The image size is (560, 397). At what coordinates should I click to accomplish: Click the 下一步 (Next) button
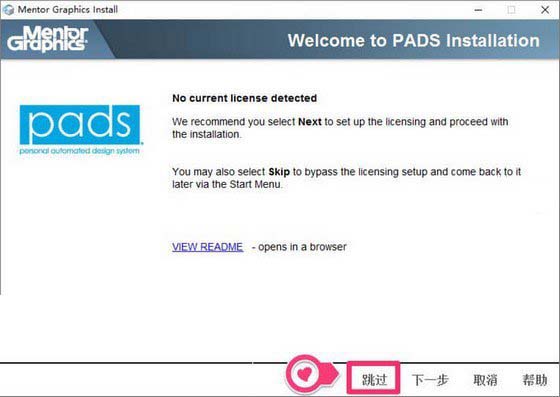430,380
